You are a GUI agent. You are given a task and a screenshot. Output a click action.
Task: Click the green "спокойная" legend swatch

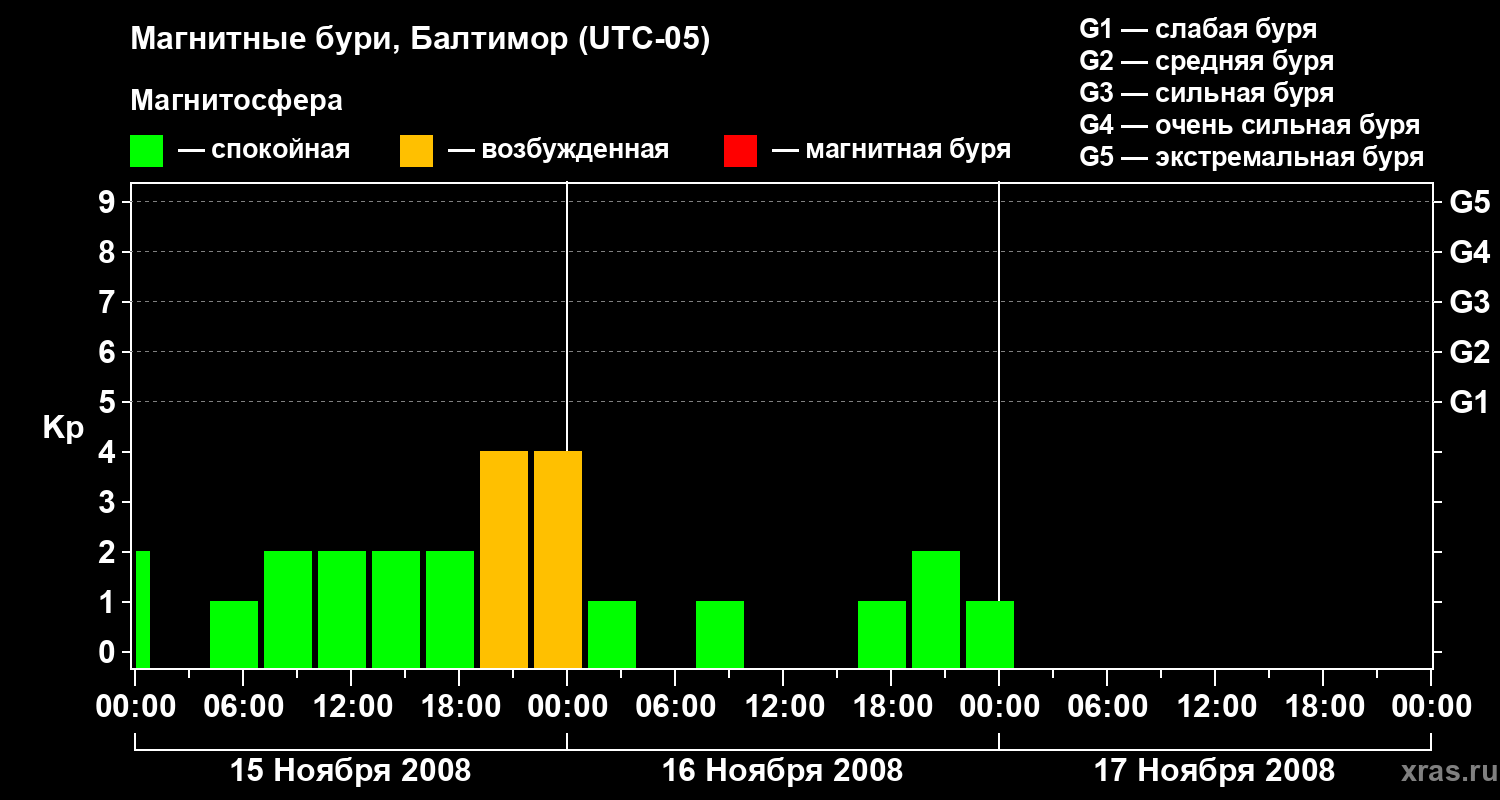146,151
